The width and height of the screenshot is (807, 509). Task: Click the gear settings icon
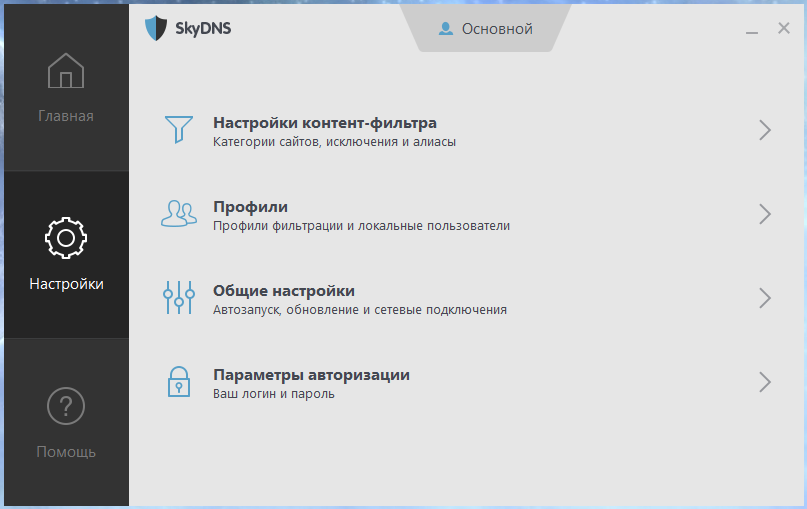pyautogui.click(x=66, y=237)
